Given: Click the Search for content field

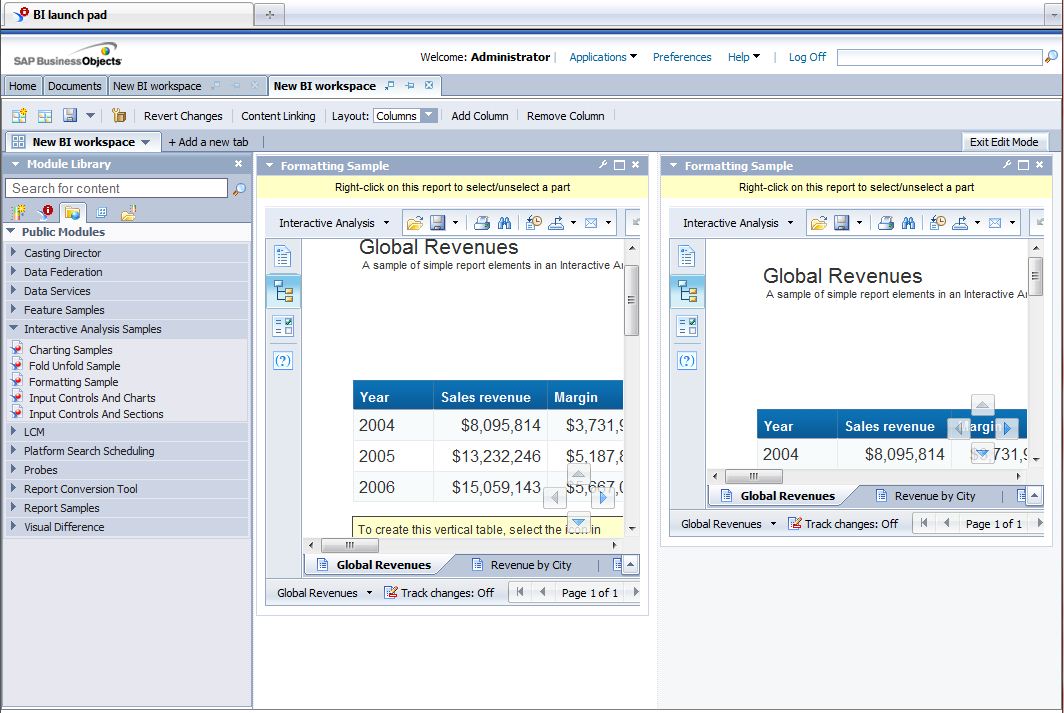Looking at the screenshot, I should click(116, 189).
